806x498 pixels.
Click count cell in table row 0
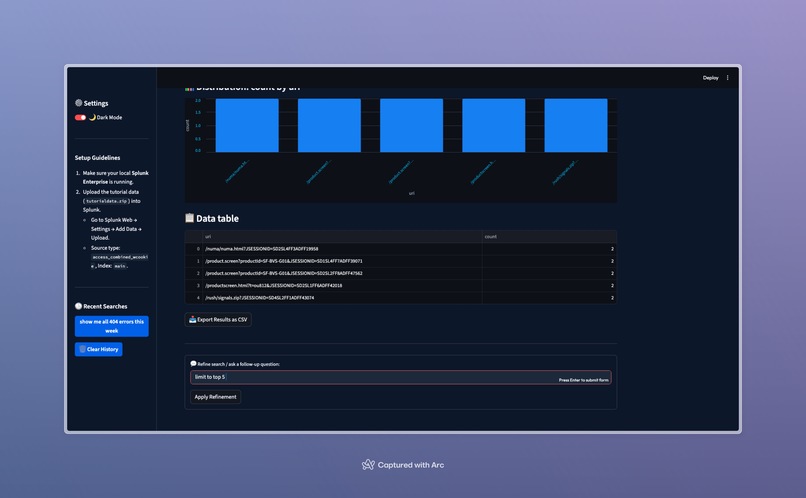[549, 249]
